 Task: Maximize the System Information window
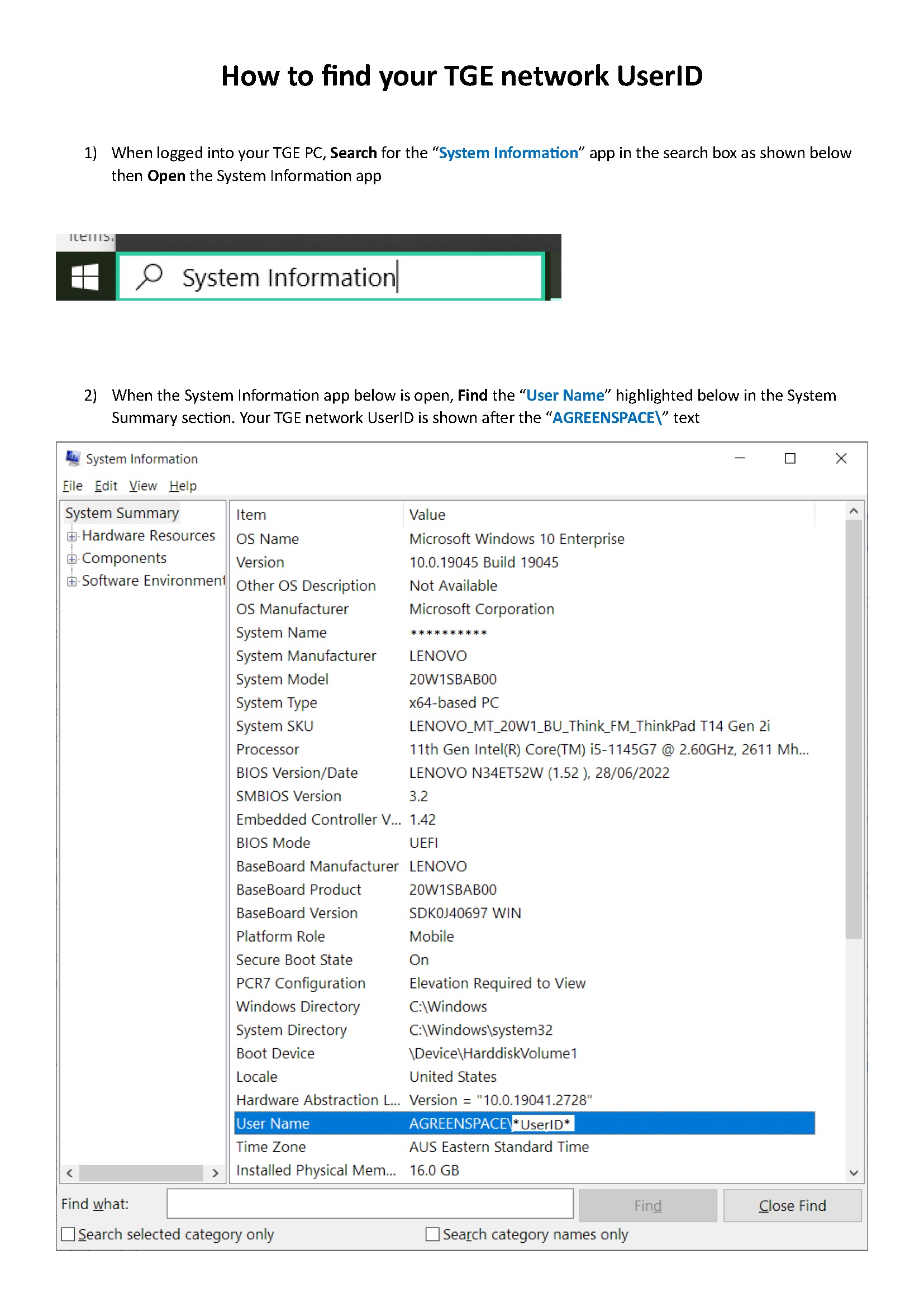coord(790,458)
